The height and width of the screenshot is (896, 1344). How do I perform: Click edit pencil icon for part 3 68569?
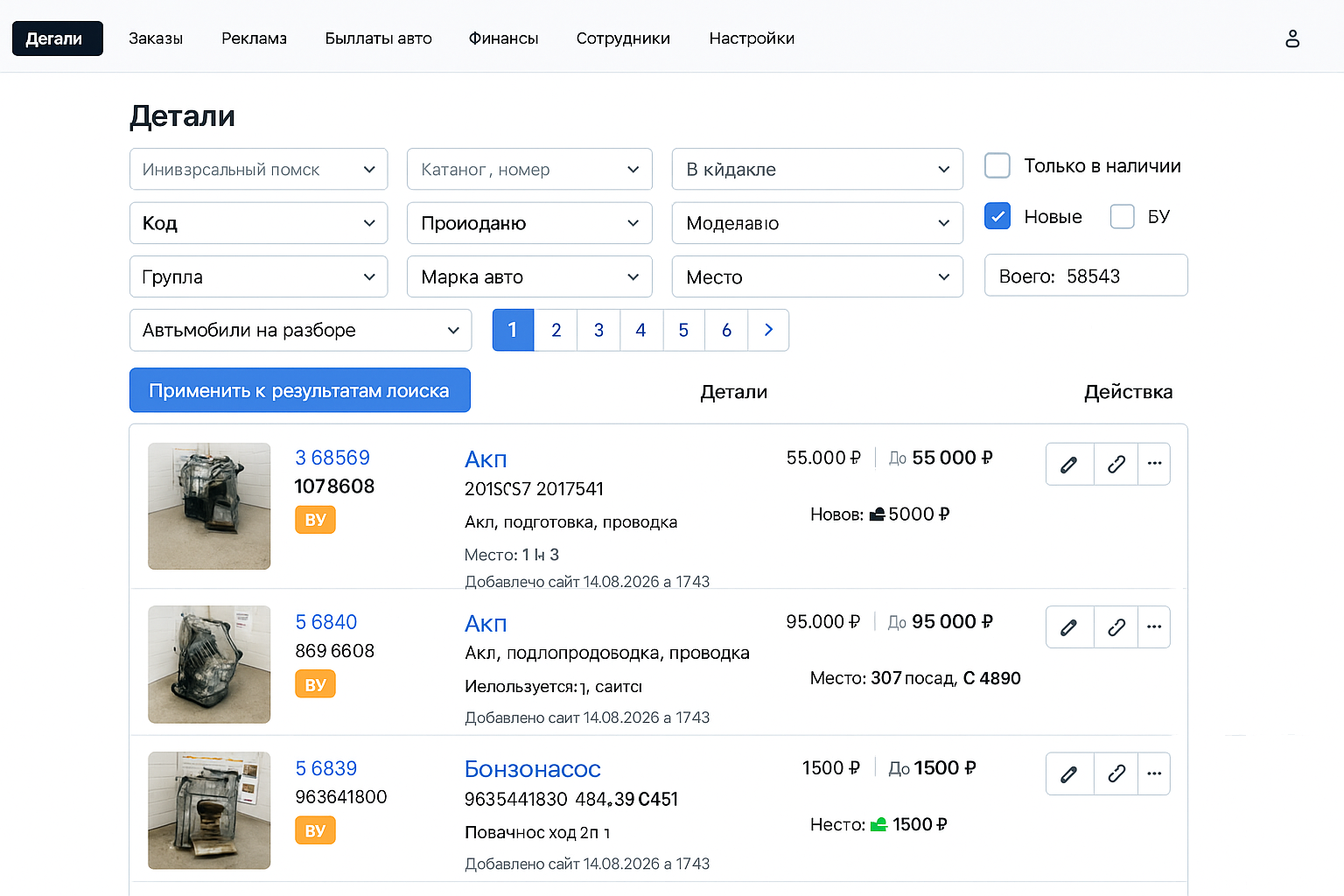[1069, 465]
